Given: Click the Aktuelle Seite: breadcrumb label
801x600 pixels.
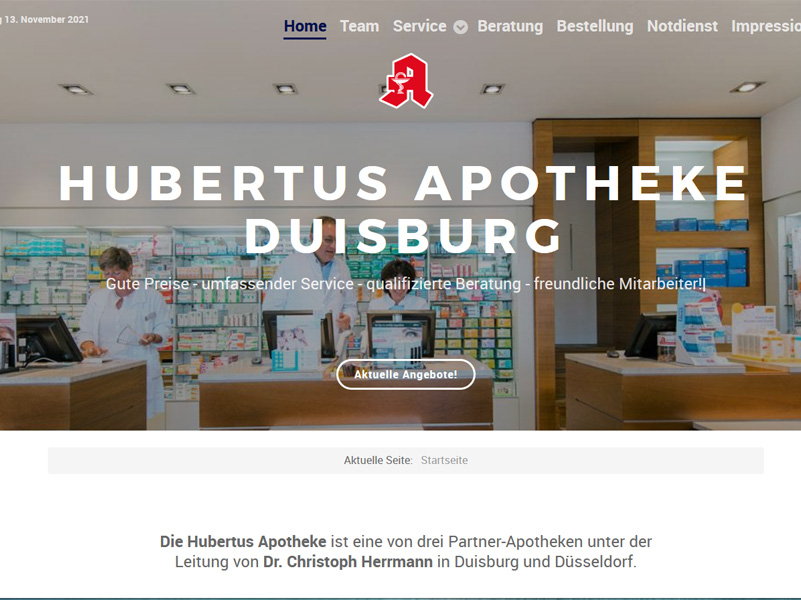Looking at the screenshot, I should click(378, 460).
